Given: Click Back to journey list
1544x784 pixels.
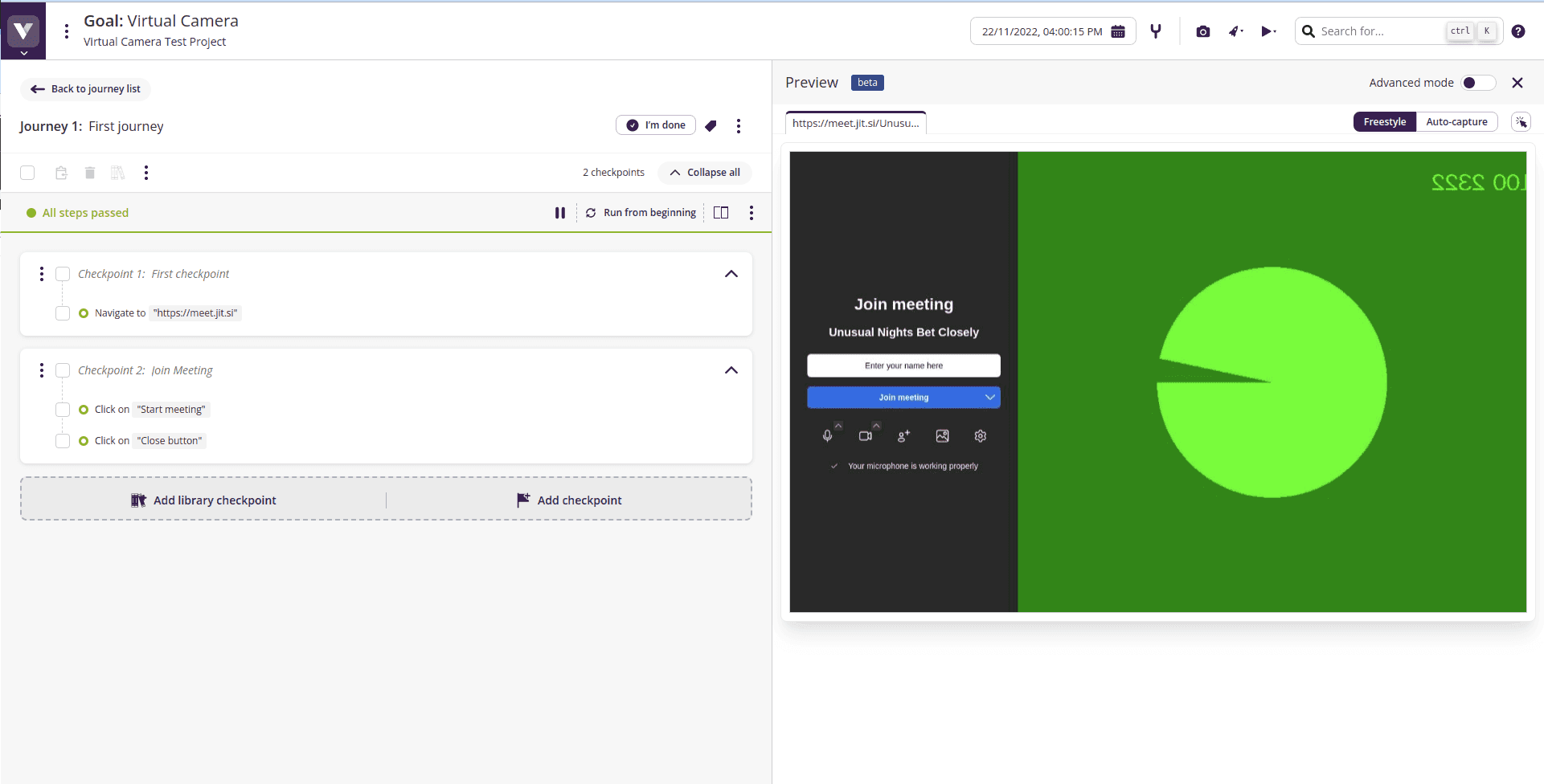Looking at the screenshot, I should (x=86, y=89).
